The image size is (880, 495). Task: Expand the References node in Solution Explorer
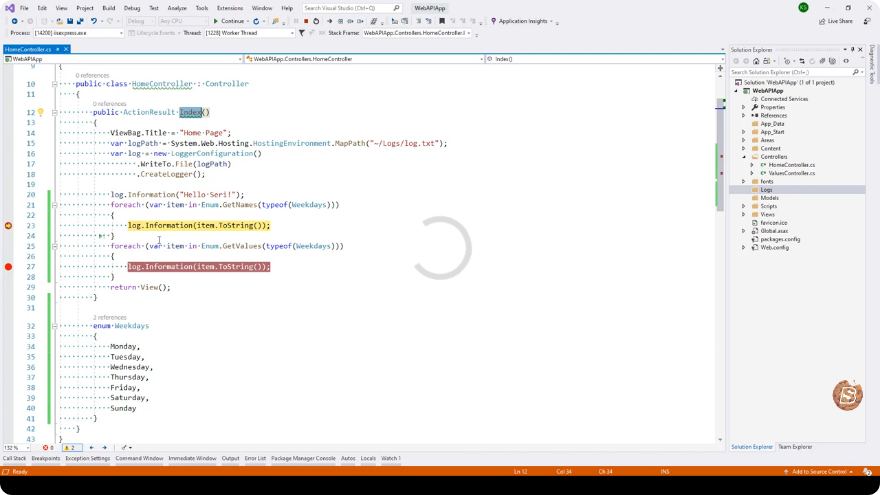point(744,116)
